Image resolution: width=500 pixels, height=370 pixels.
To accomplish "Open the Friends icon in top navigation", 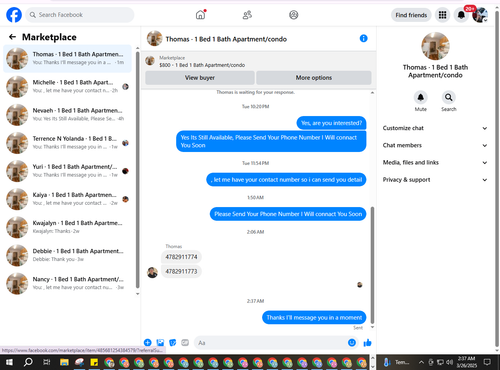I will 247,15.
